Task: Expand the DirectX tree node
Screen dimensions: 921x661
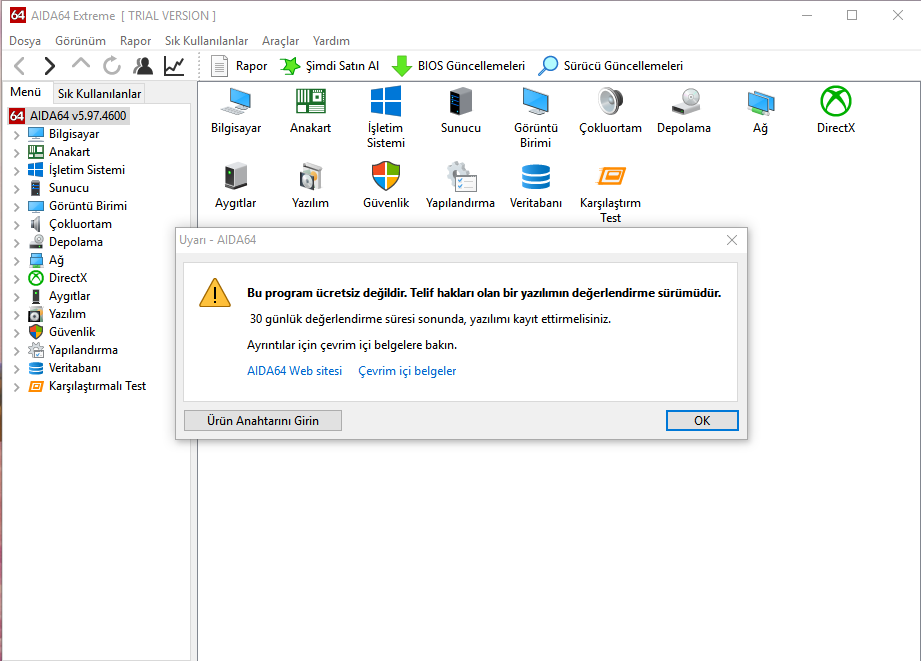Action: [16, 279]
